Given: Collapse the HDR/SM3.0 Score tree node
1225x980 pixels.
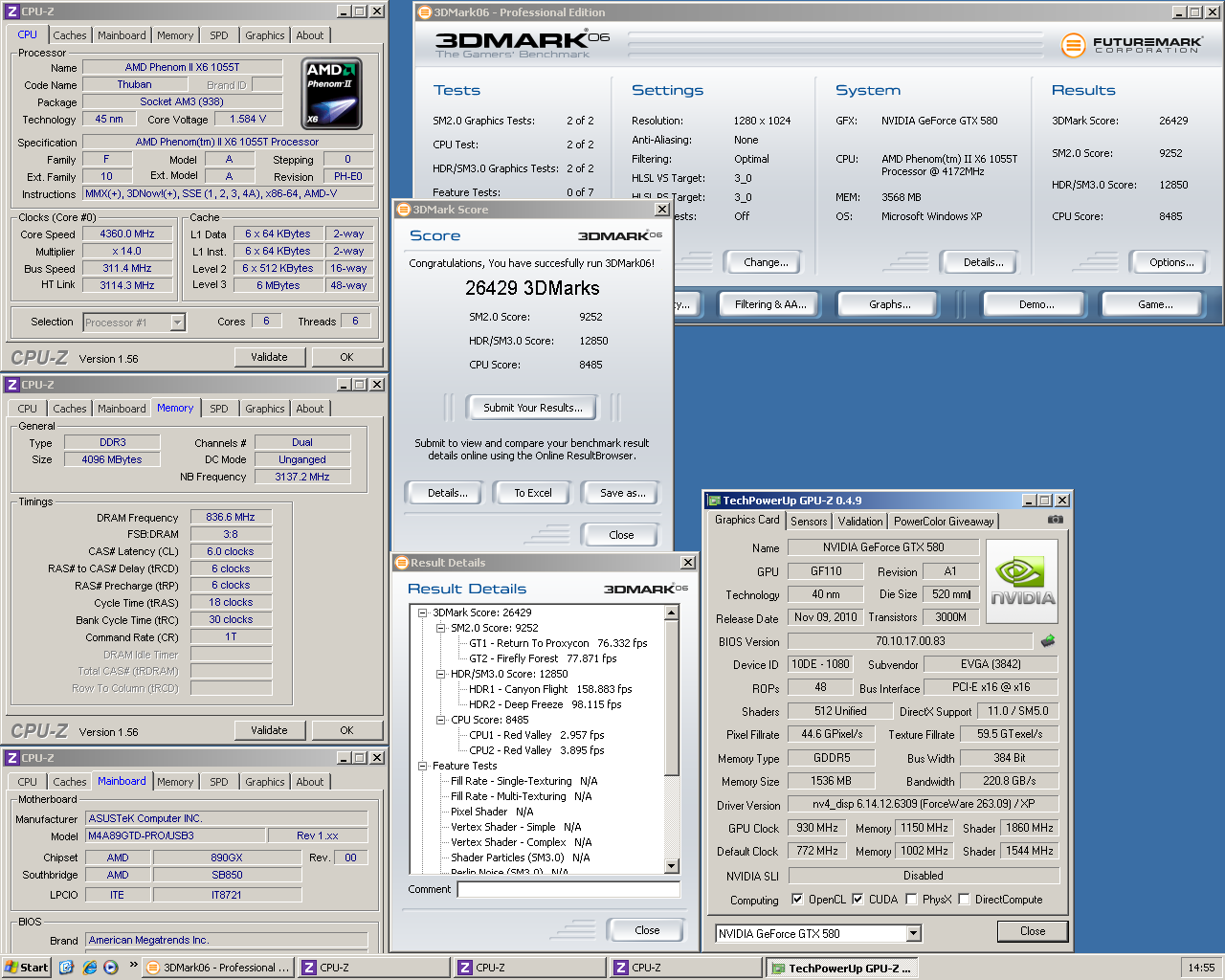Looking at the screenshot, I should coord(440,674).
